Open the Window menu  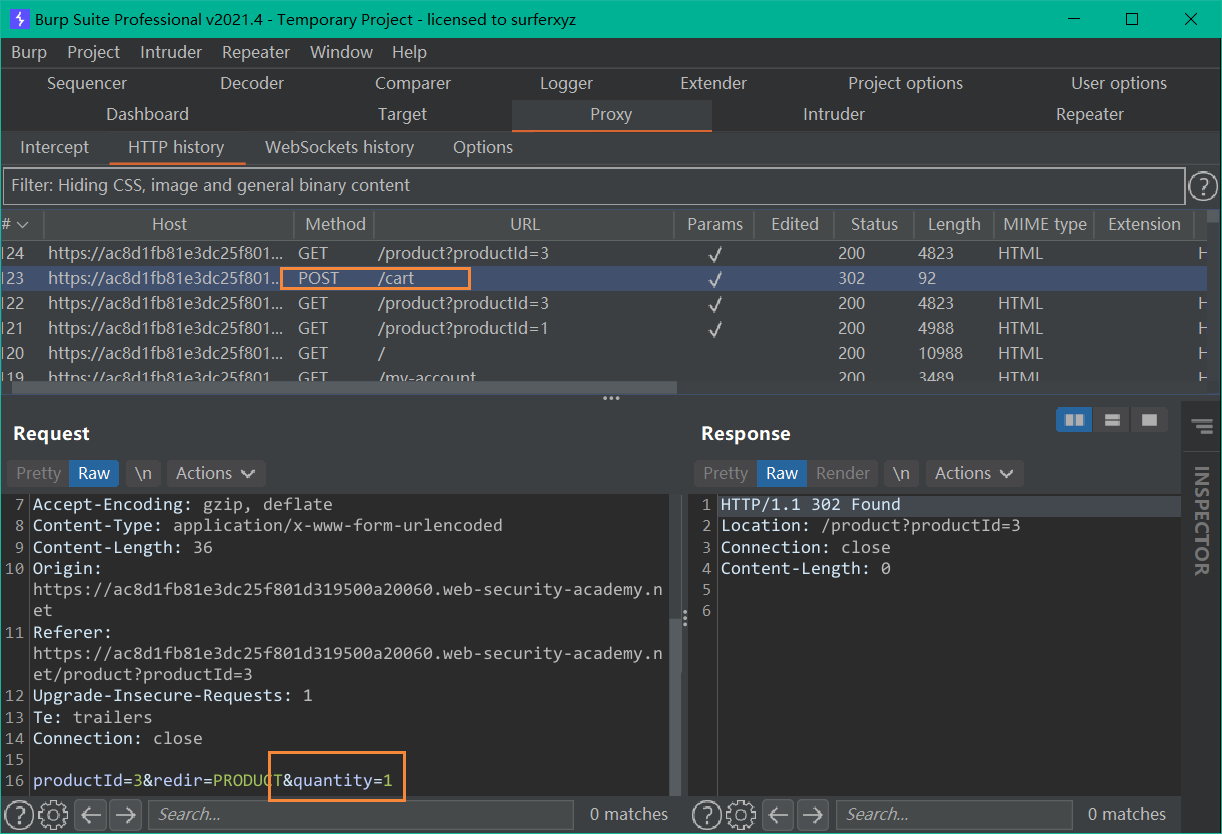341,52
